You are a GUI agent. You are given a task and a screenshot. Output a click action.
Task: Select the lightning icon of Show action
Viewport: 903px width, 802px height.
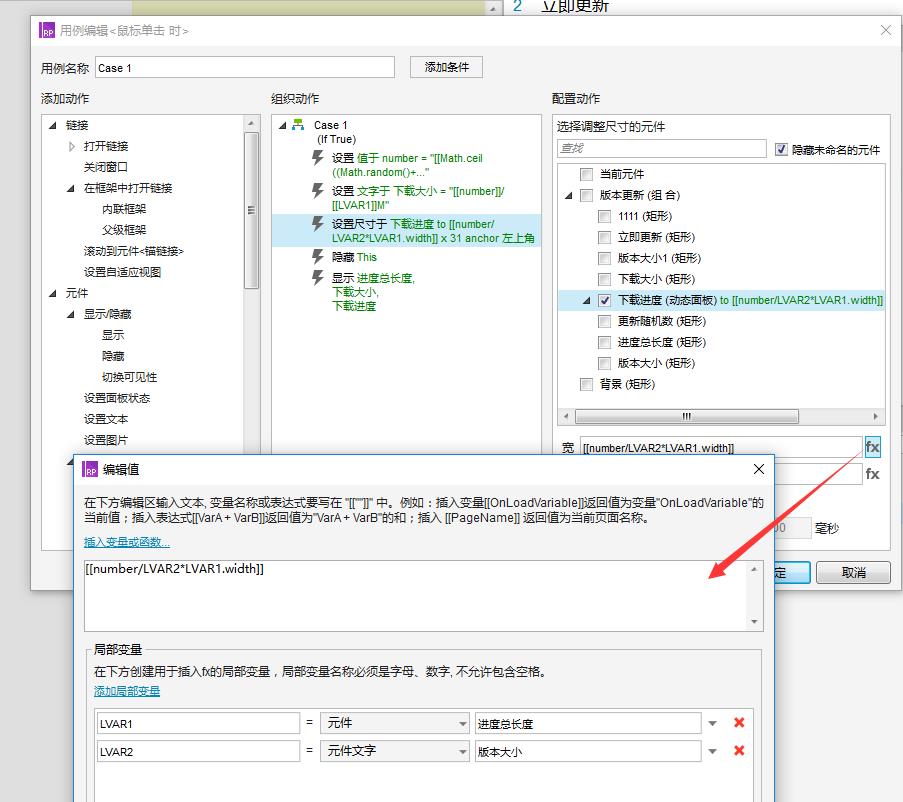317,278
